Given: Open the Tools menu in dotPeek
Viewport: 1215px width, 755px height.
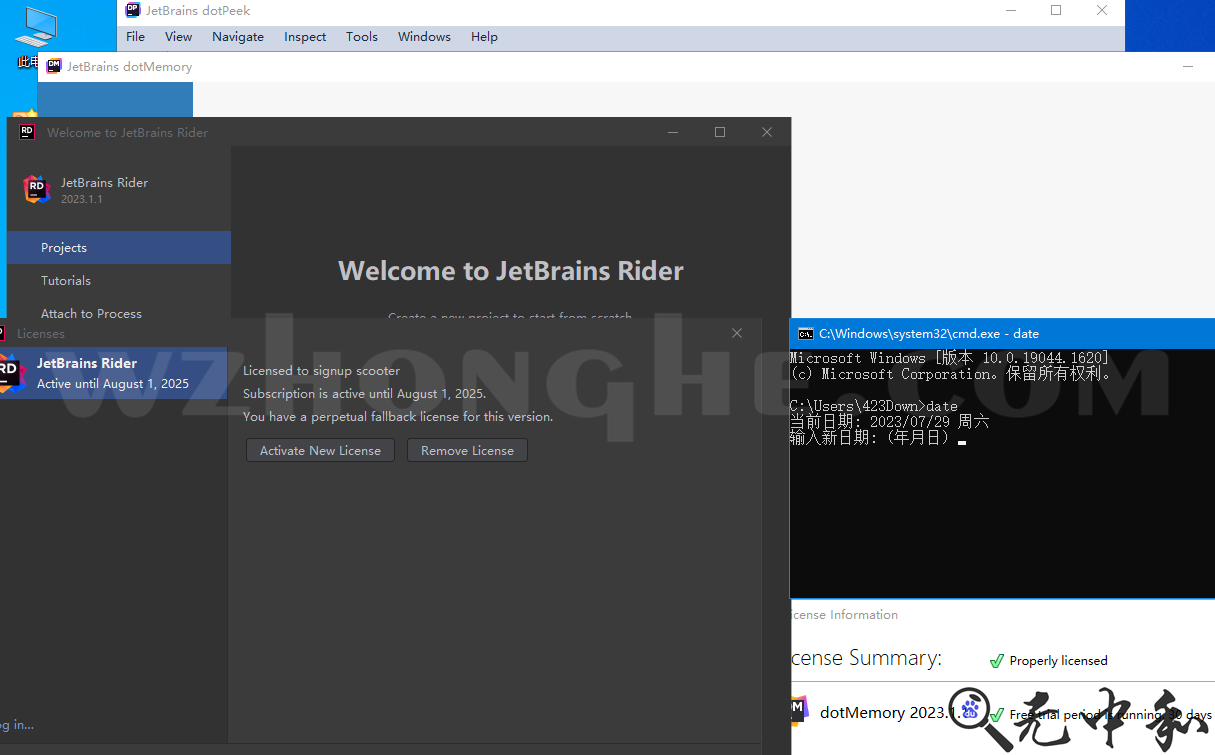Looking at the screenshot, I should [362, 37].
